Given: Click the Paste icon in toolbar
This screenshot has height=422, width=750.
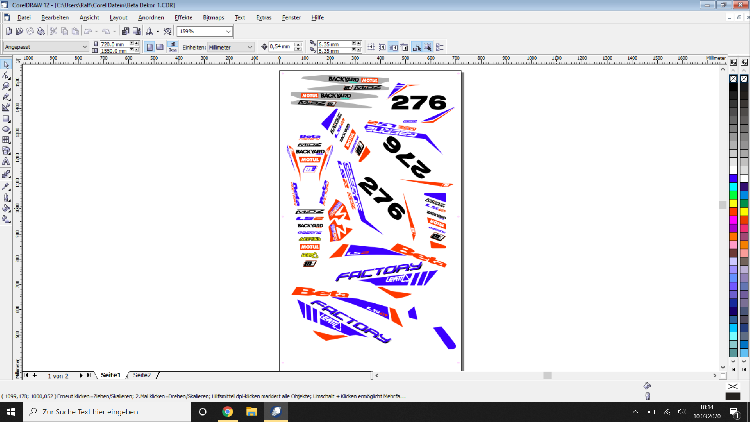Looking at the screenshot, I should click(x=76, y=31).
